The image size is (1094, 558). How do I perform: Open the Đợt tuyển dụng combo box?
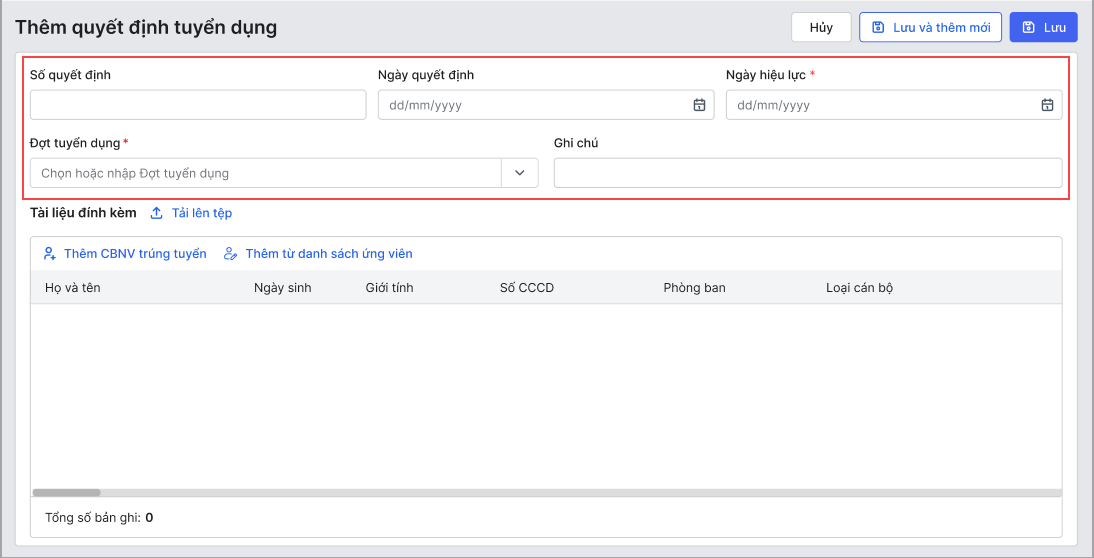point(266,173)
